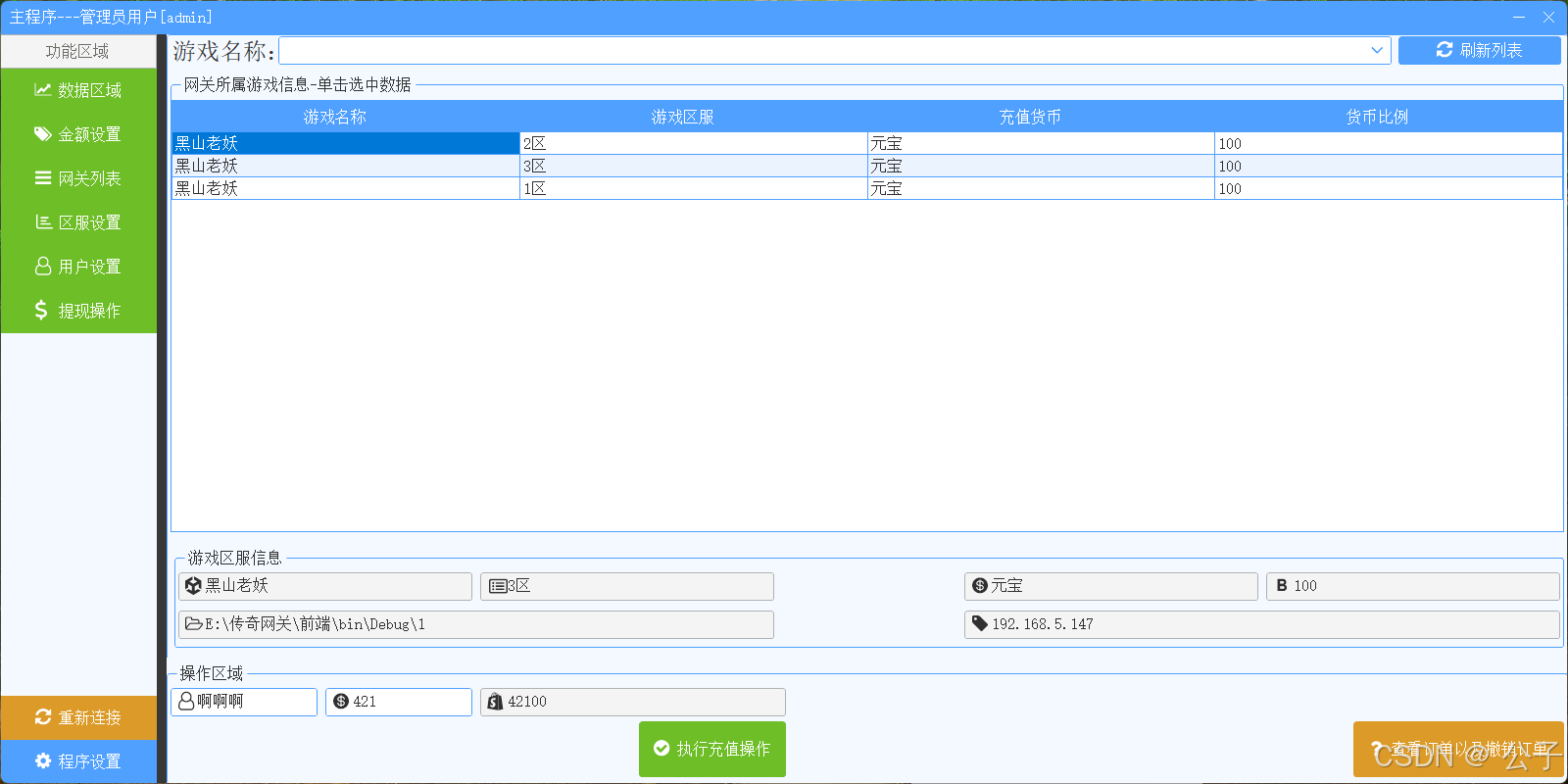Image resolution: width=1568 pixels, height=784 pixels.
Task: Click the 啊啊啊 account input field
Action: 244,702
